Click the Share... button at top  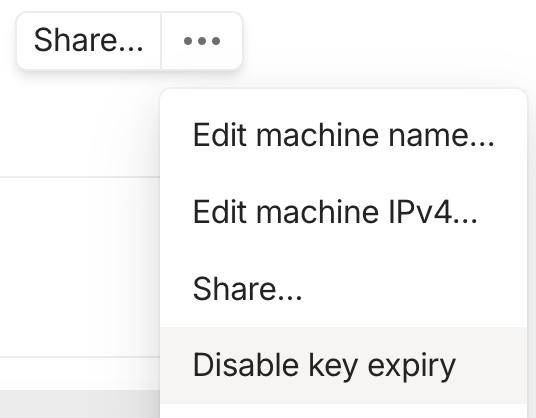point(89,41)
